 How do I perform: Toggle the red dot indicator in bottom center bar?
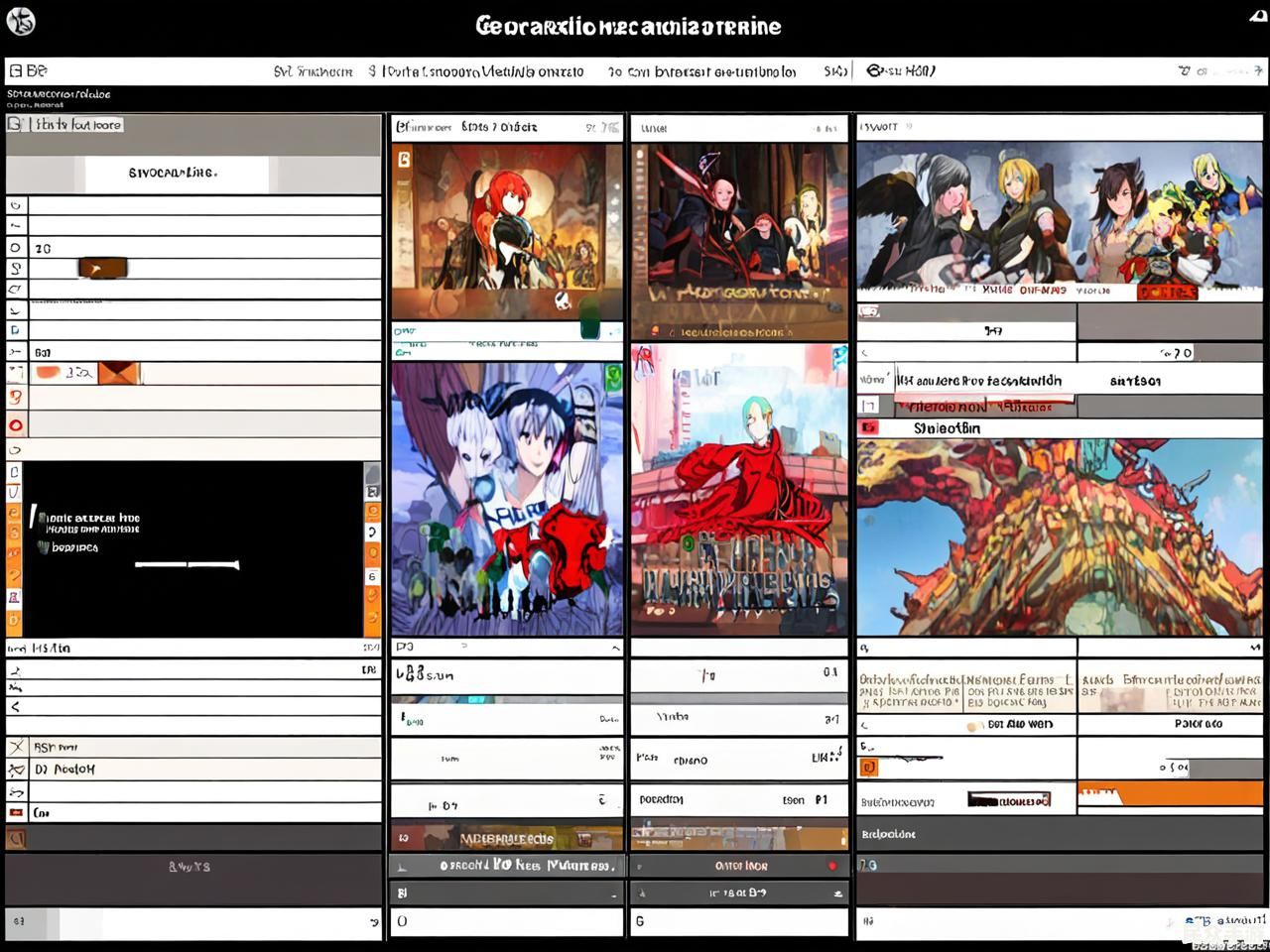pos(831,866)
